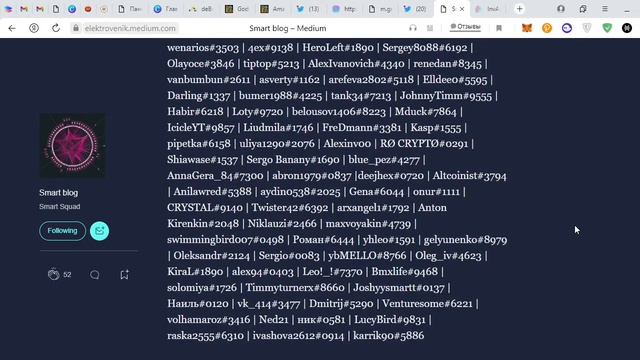Open the Smart blog author name link
This screenshot has width=640, height=360.
pyautogui.click(x=58, y=193)
